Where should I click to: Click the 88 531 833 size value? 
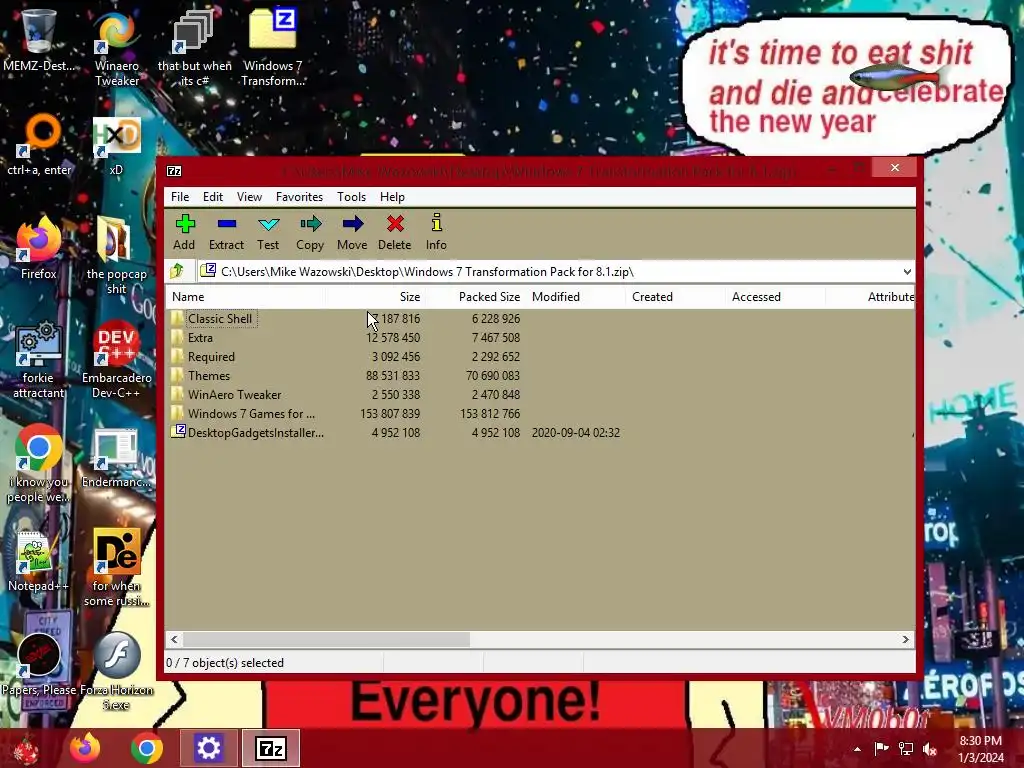pos(392,376)
